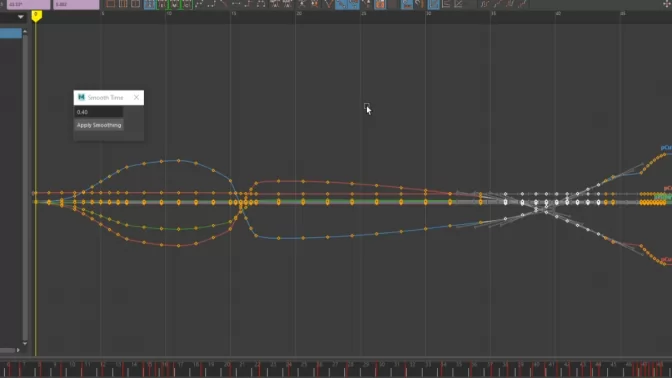The height and width of the screenshot is (378, 672).
Task: Open the outliner dropdown arrow at top left
Action: (x=21, y=17)
